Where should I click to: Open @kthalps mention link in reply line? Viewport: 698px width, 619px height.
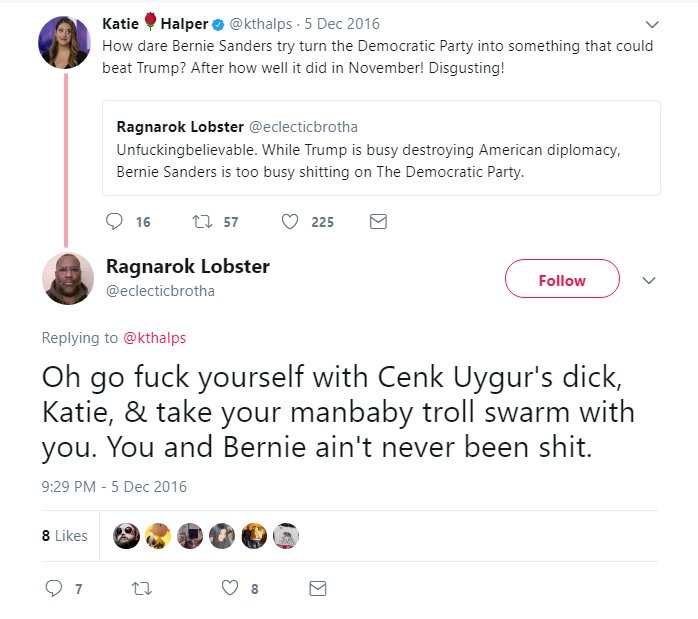point(154,338)
